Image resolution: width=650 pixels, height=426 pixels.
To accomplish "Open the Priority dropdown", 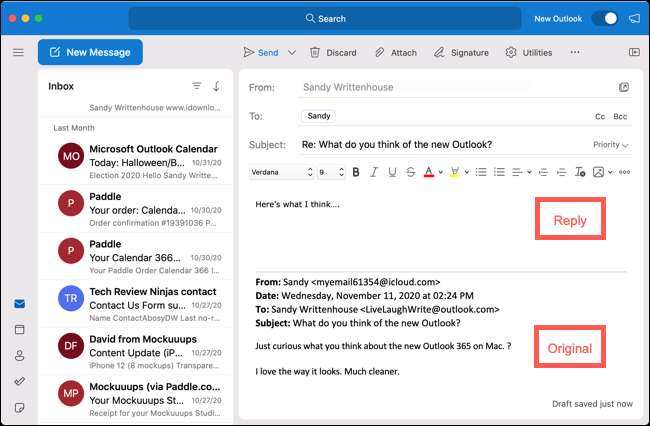I will point(610,145).
